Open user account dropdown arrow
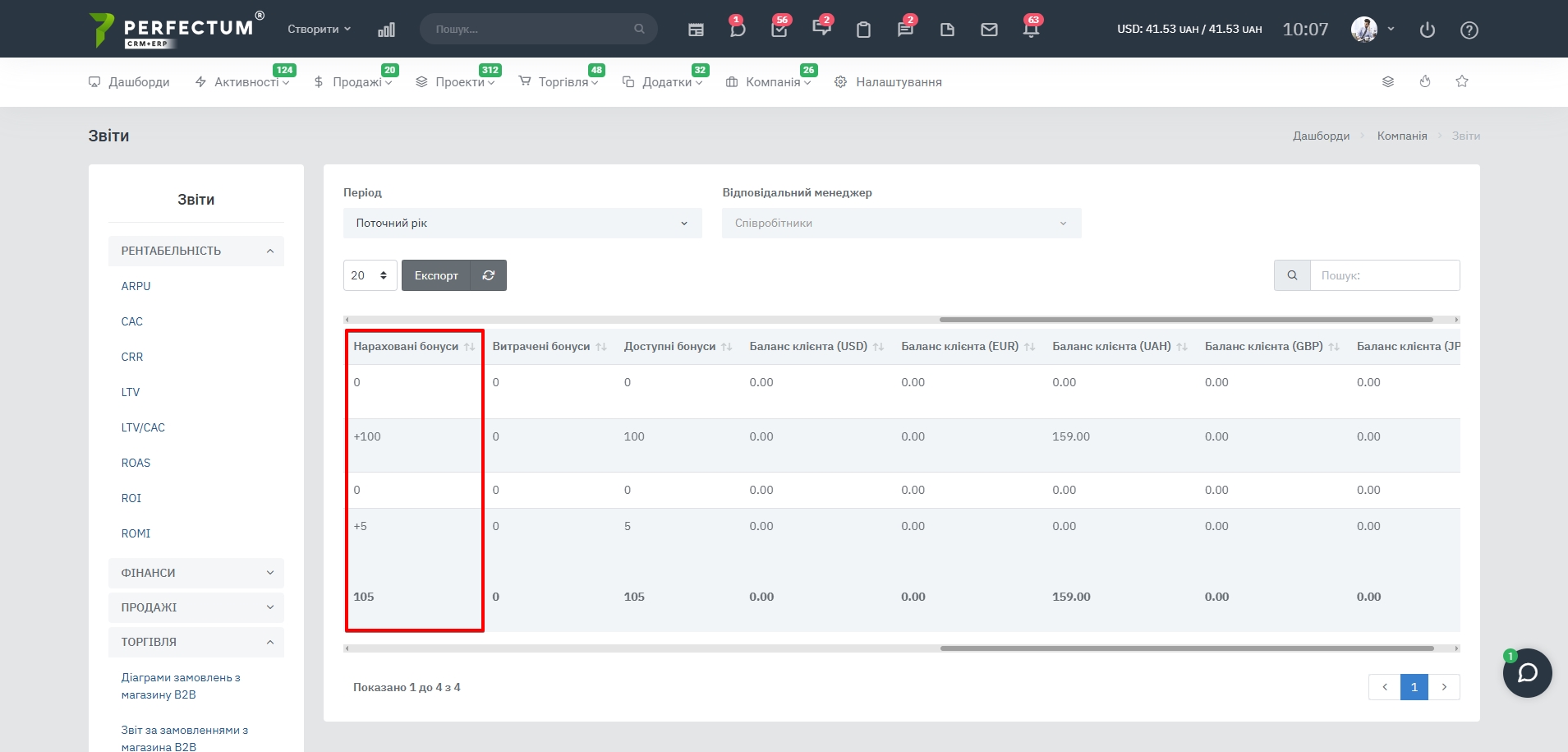 pos(1391,29)
